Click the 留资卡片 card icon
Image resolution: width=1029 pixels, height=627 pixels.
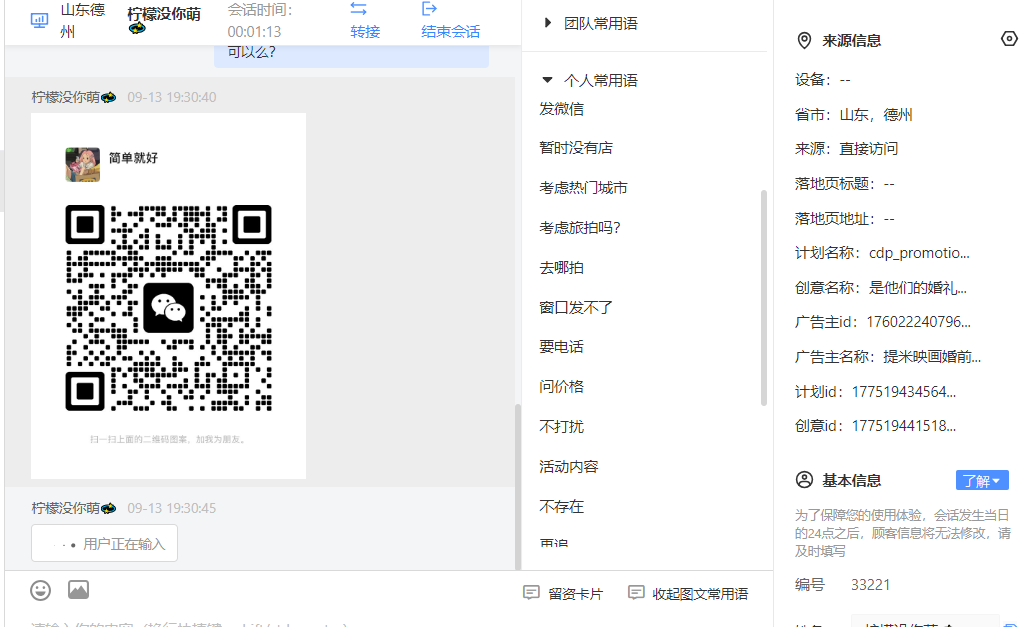point(532,593)
